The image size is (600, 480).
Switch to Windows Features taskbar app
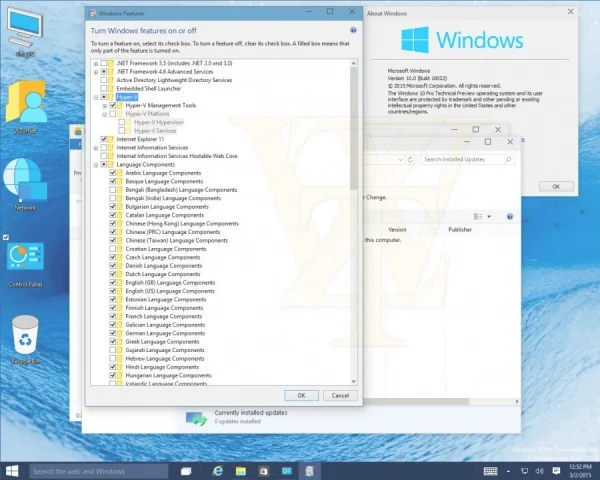tap(309, 471)
